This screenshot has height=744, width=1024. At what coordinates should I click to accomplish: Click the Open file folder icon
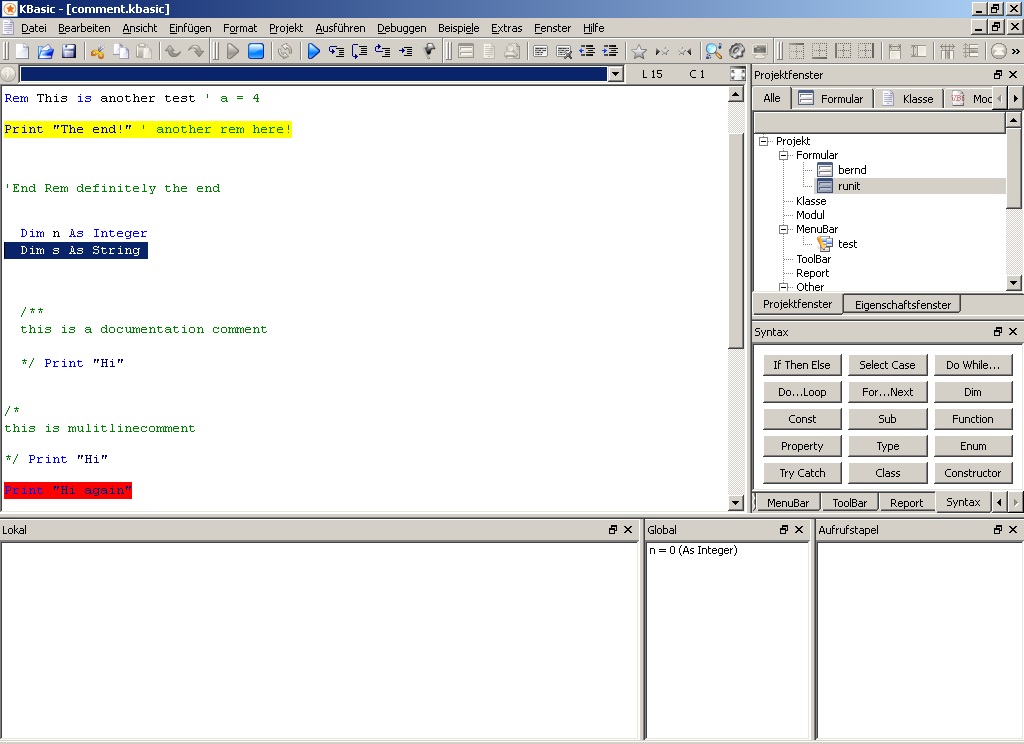46,51
